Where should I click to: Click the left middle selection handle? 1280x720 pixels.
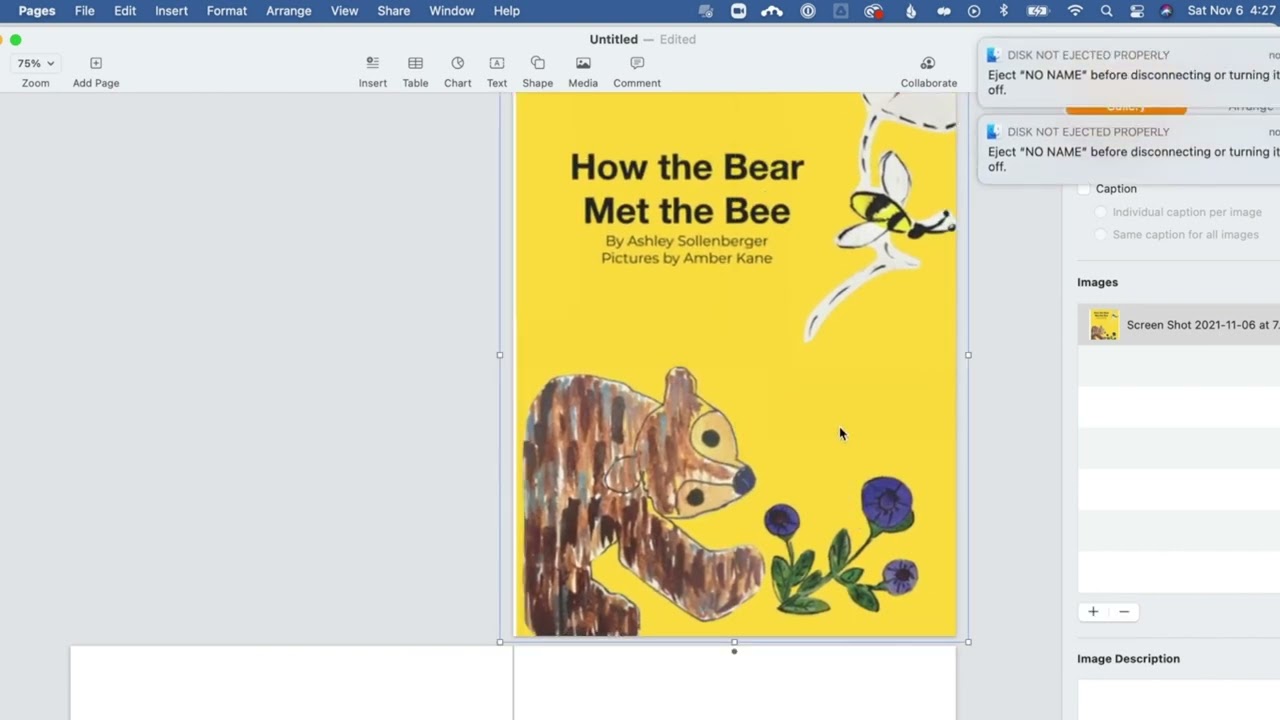500,355
